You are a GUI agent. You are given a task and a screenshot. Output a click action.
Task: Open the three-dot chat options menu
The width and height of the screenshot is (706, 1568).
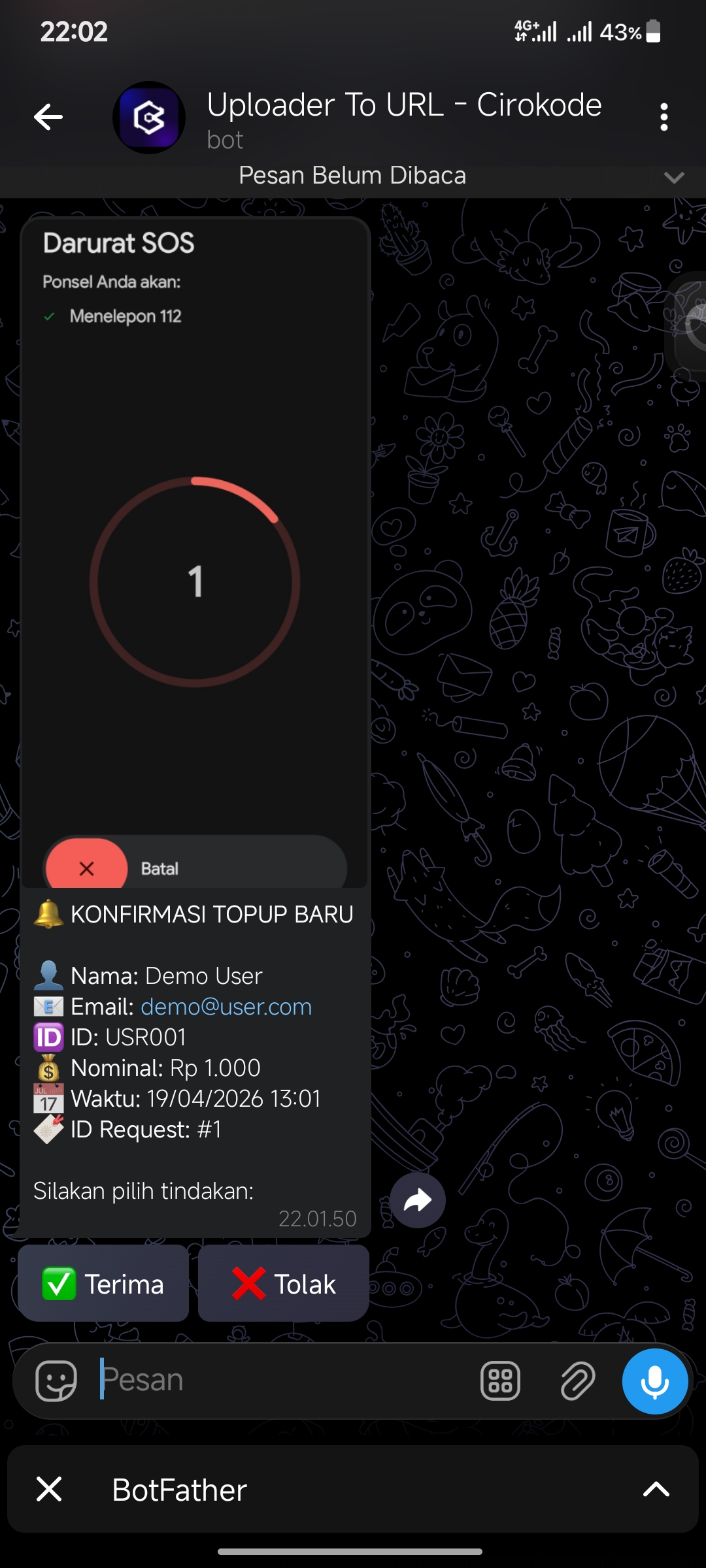664,118
